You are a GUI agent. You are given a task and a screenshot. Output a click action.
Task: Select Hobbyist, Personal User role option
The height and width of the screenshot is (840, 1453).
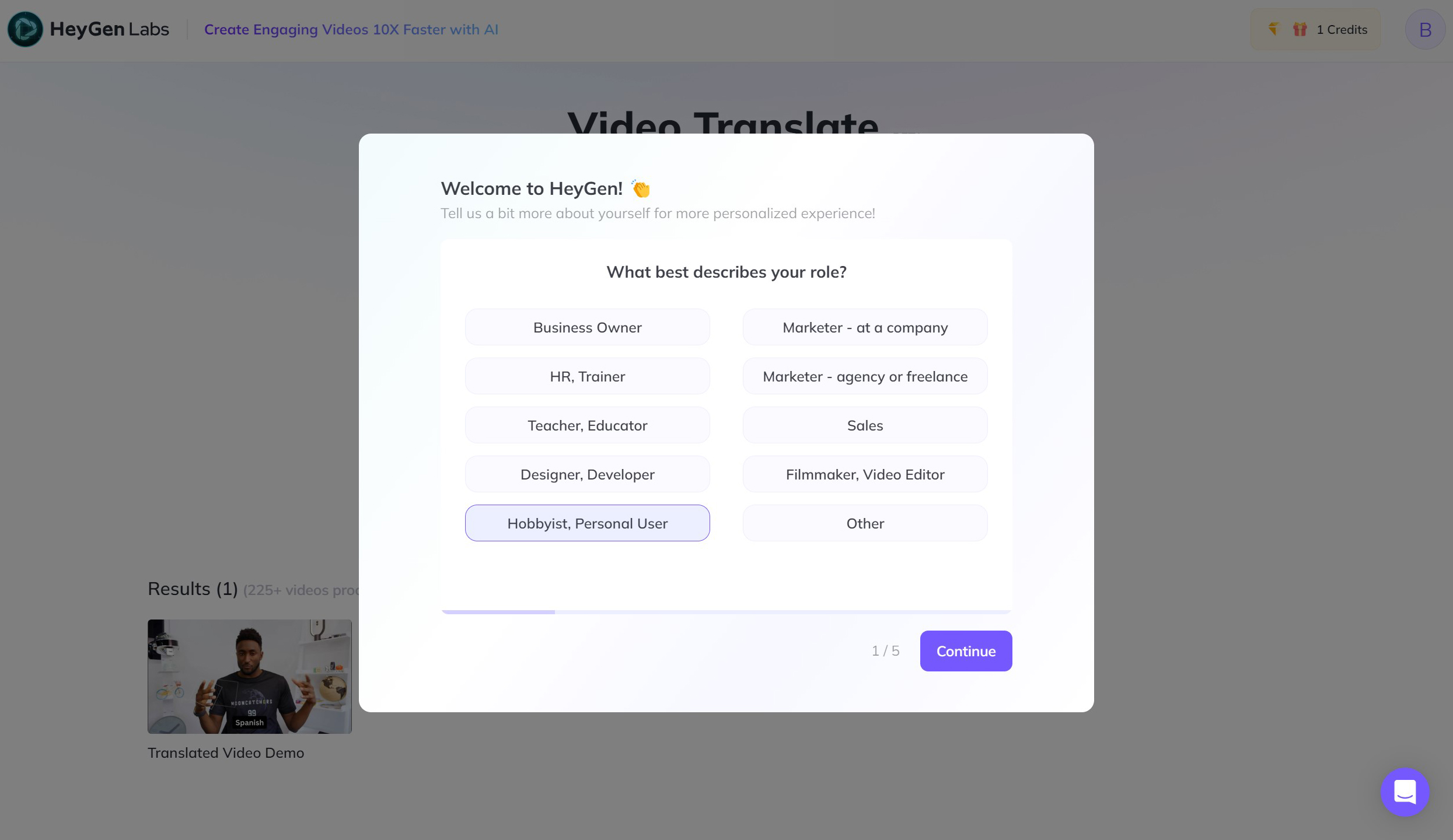coord(587,522)
